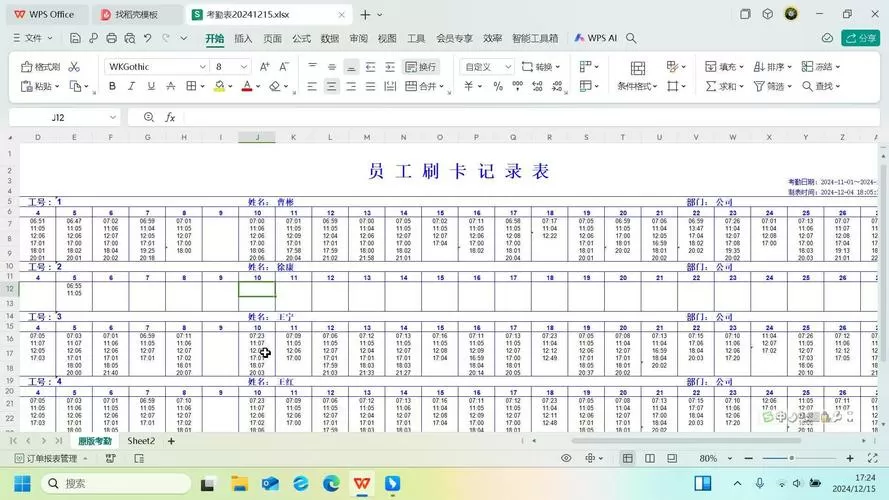
Task: Switch to page layout view icon
Action: (650, 458)
